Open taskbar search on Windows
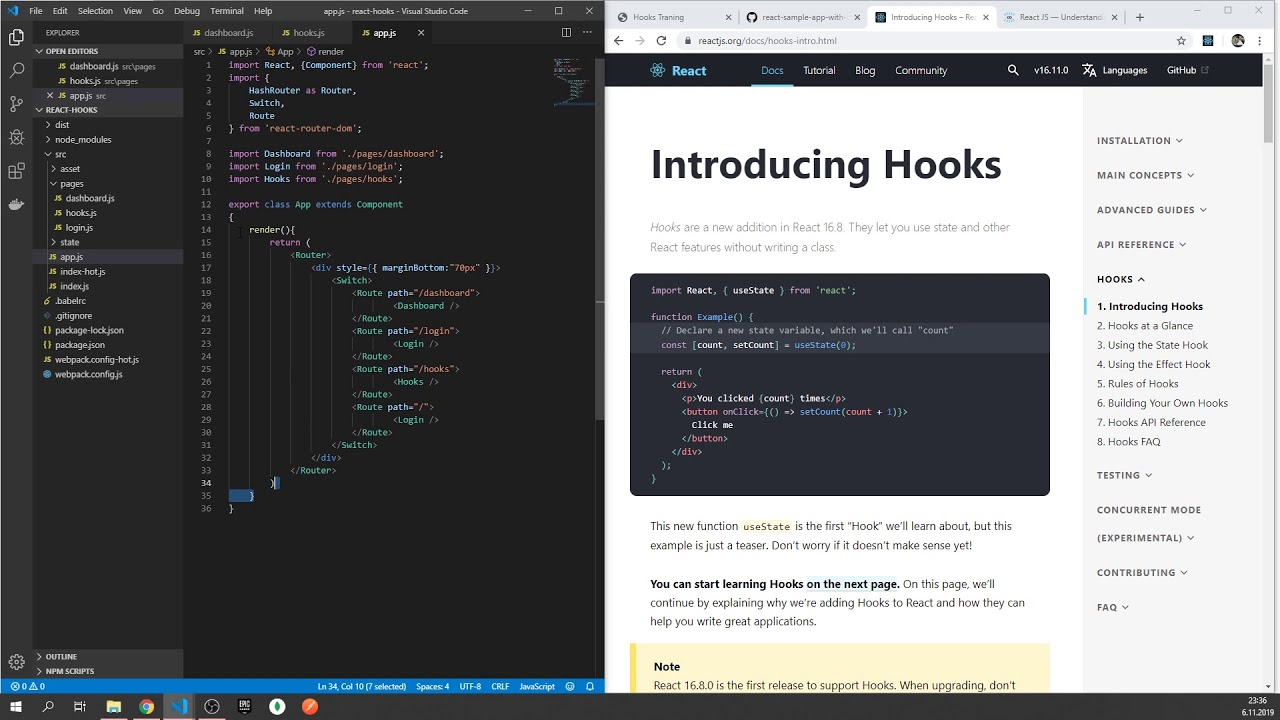 tap(48, 706)
